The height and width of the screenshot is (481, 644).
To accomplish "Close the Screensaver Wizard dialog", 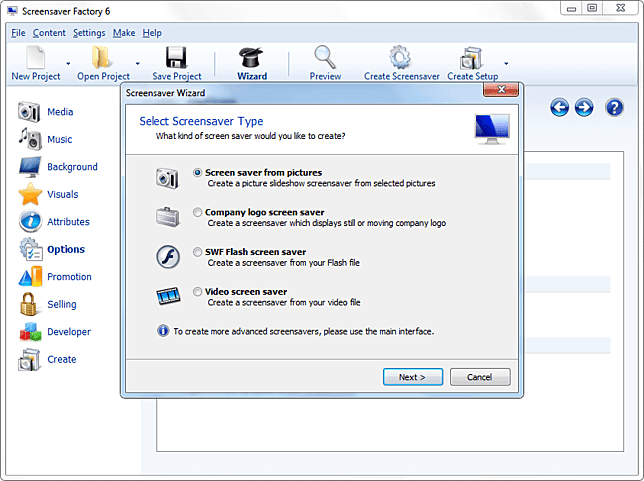I will (501, 89).
